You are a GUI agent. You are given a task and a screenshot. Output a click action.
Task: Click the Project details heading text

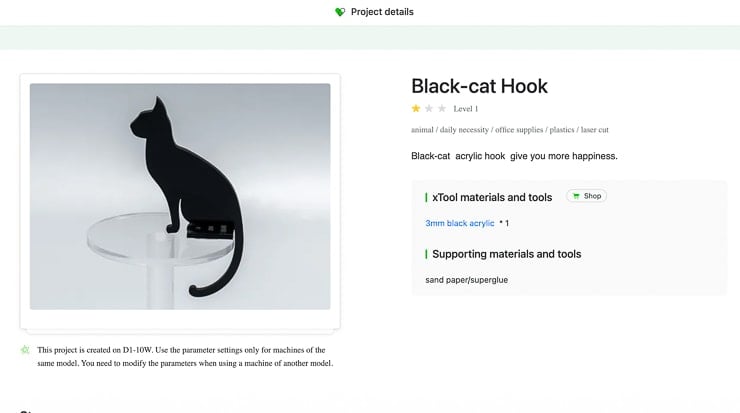(382, 12)
